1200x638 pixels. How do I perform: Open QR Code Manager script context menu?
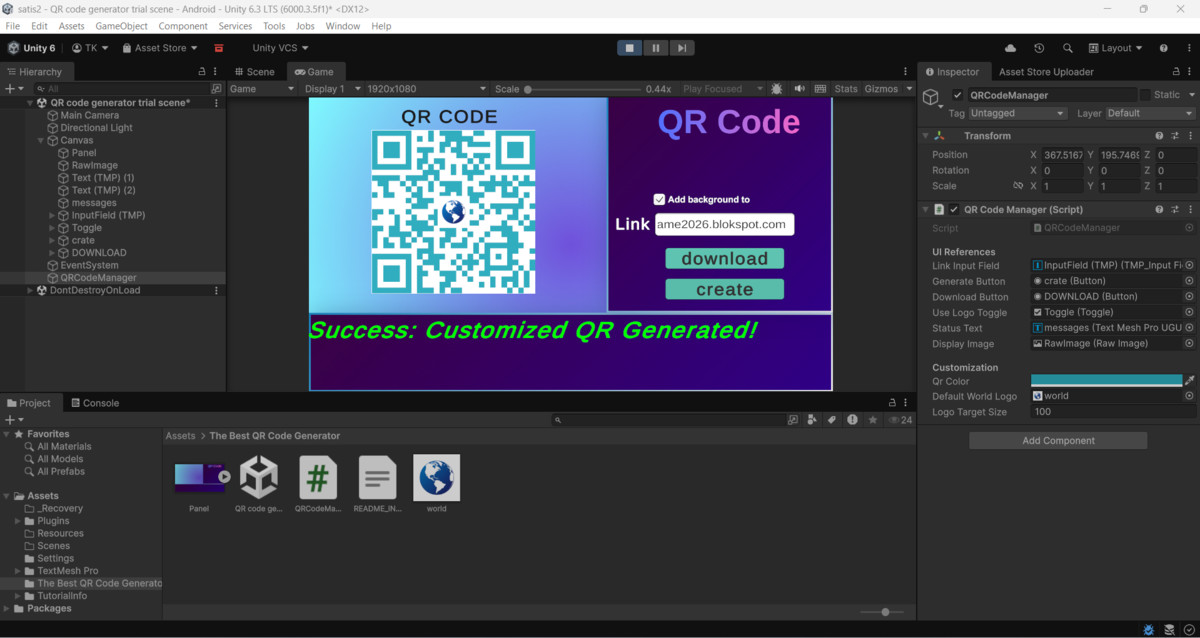click(1190, 210)
